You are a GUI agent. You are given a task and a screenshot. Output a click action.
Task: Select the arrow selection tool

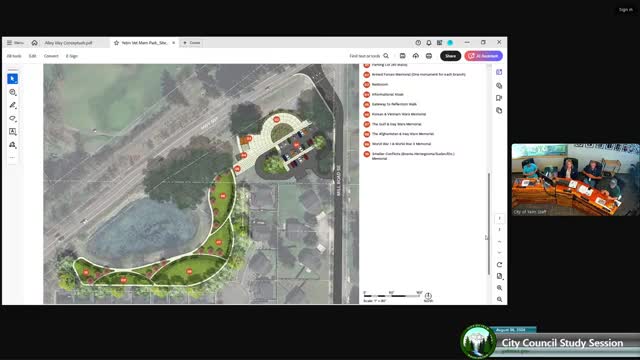12,79
